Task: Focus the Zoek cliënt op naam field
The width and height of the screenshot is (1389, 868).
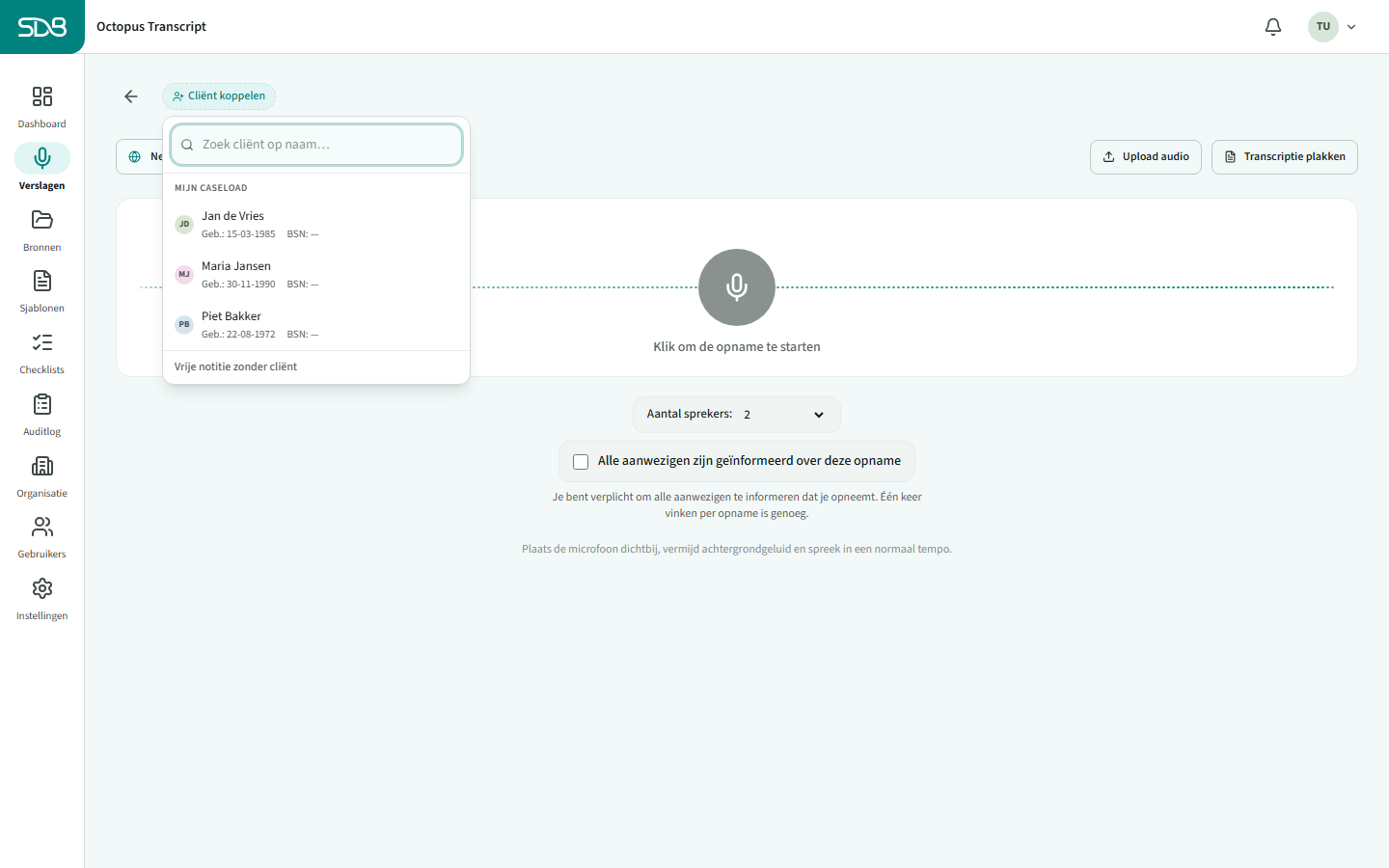Action: (x=316, y=145)
